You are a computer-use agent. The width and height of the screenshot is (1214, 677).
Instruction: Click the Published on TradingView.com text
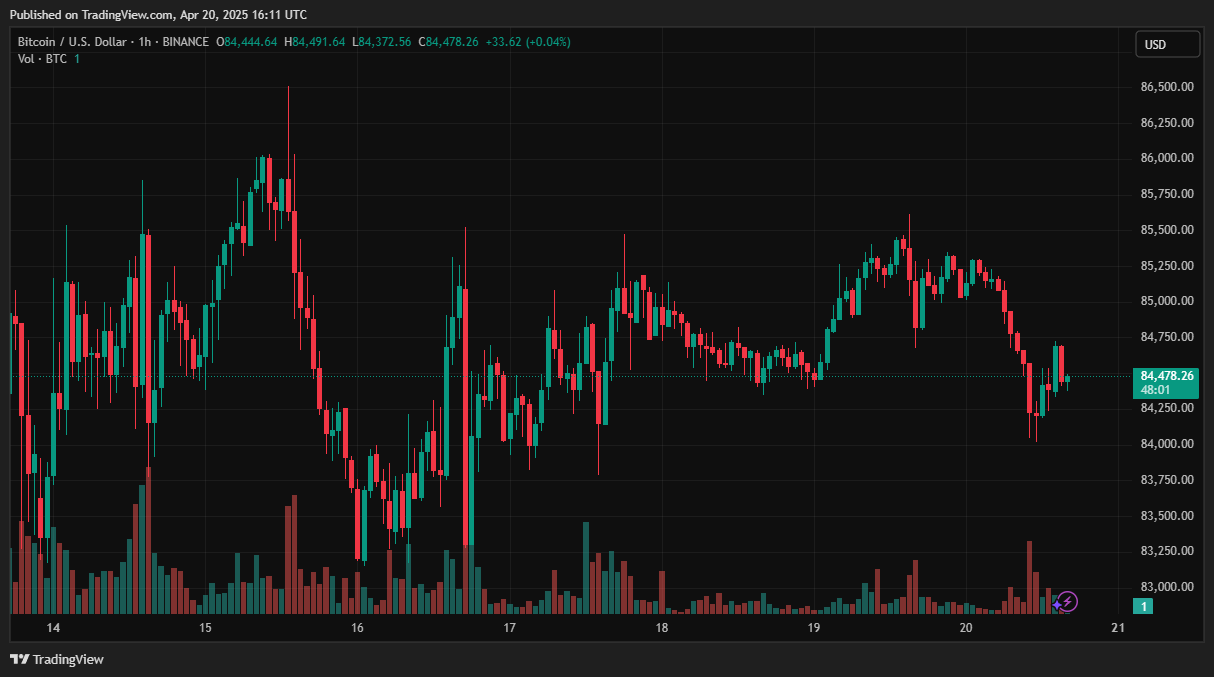pyautogui.click(x=157, y=14)
